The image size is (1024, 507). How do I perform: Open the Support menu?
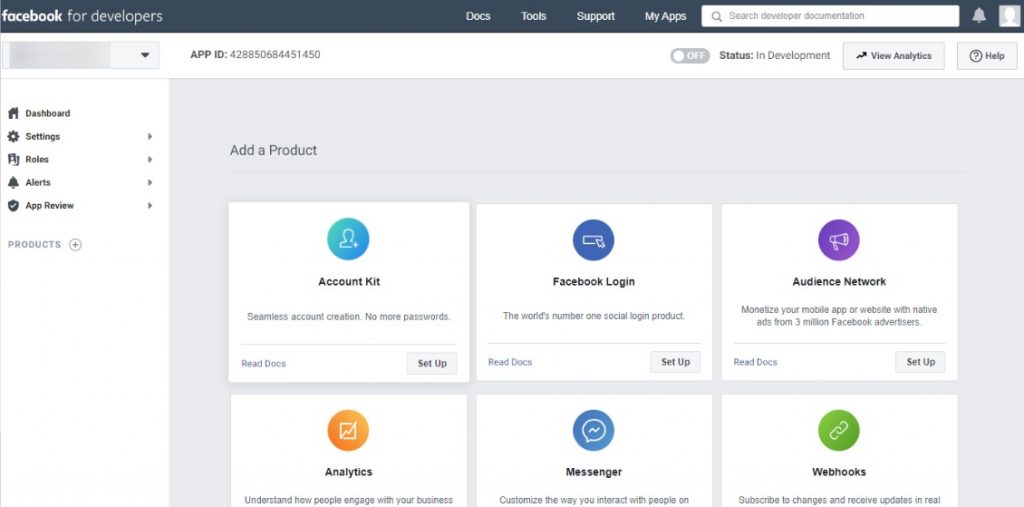coord(596,16)
